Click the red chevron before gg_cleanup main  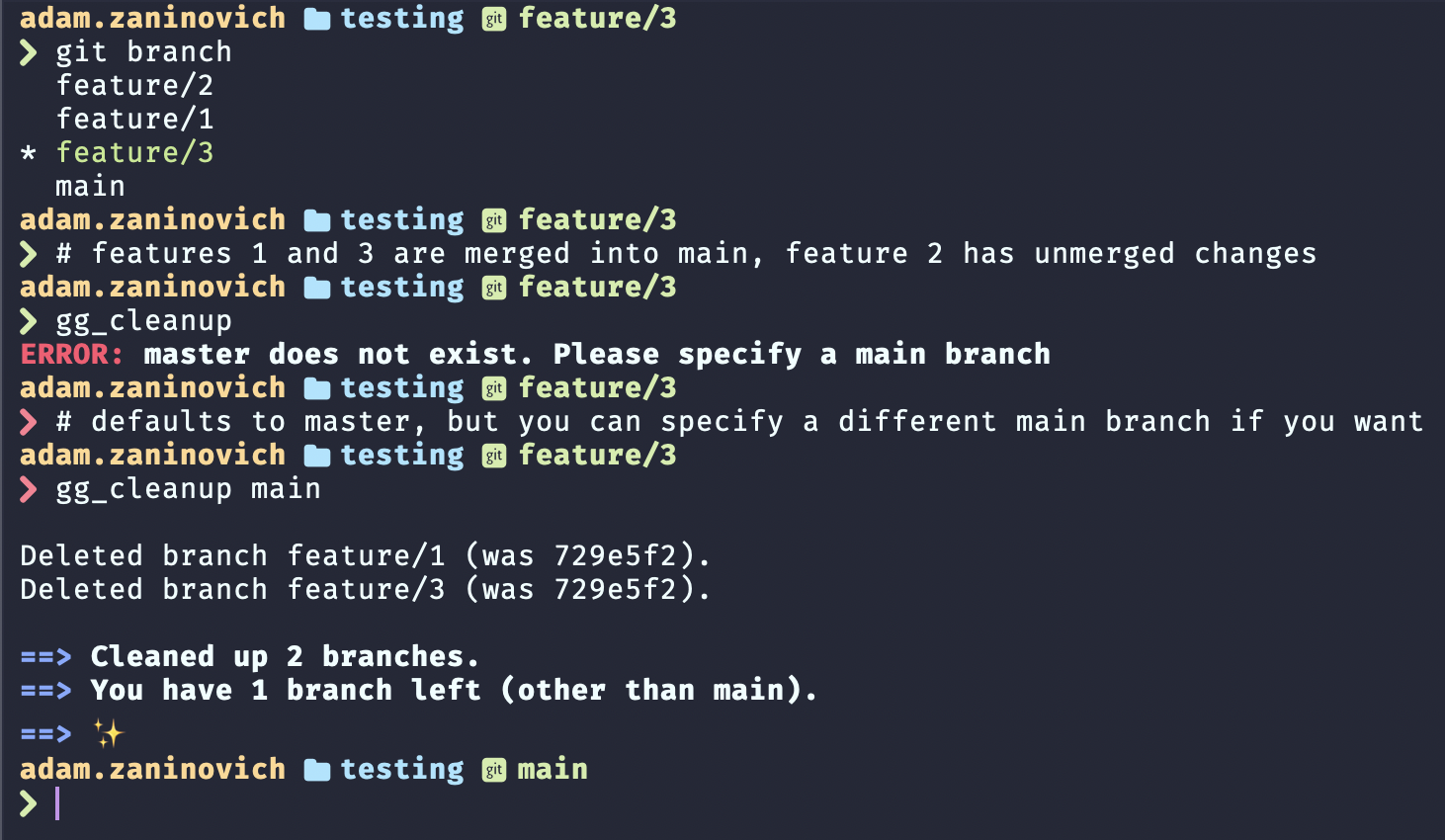coord(29,489)
